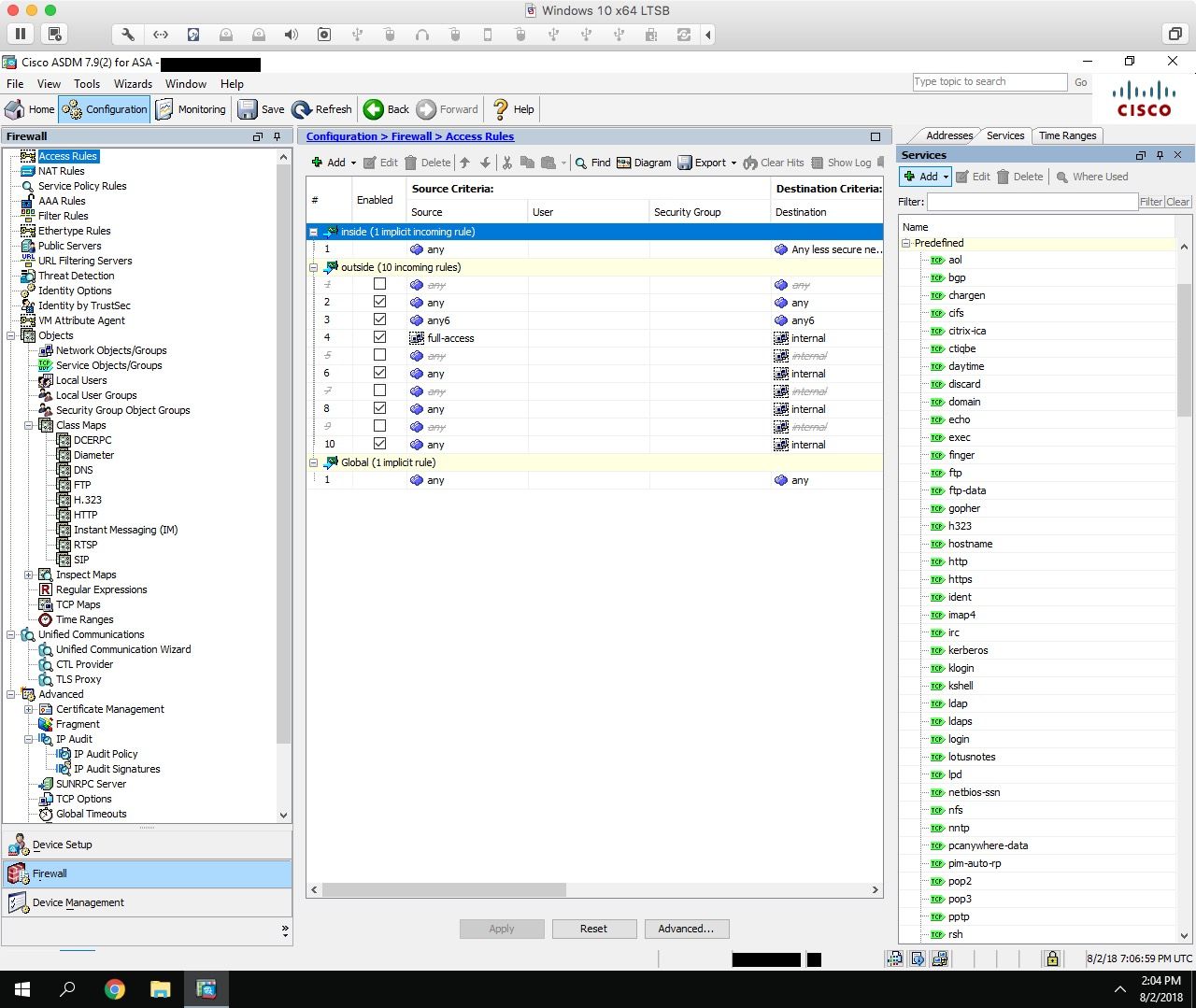Viewport: 1196px width, 1008px height.
Task: Move the selected rule up with arrow icon
Action: (x=464, y=163)
